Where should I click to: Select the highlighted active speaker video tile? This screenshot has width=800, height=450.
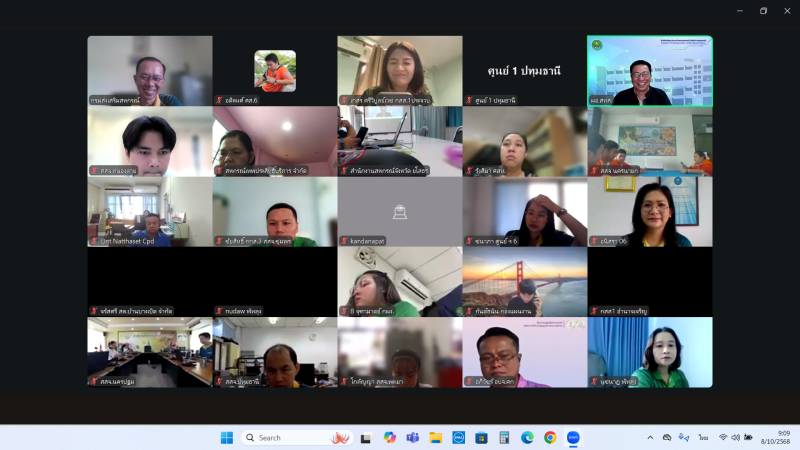click(649, 71)
